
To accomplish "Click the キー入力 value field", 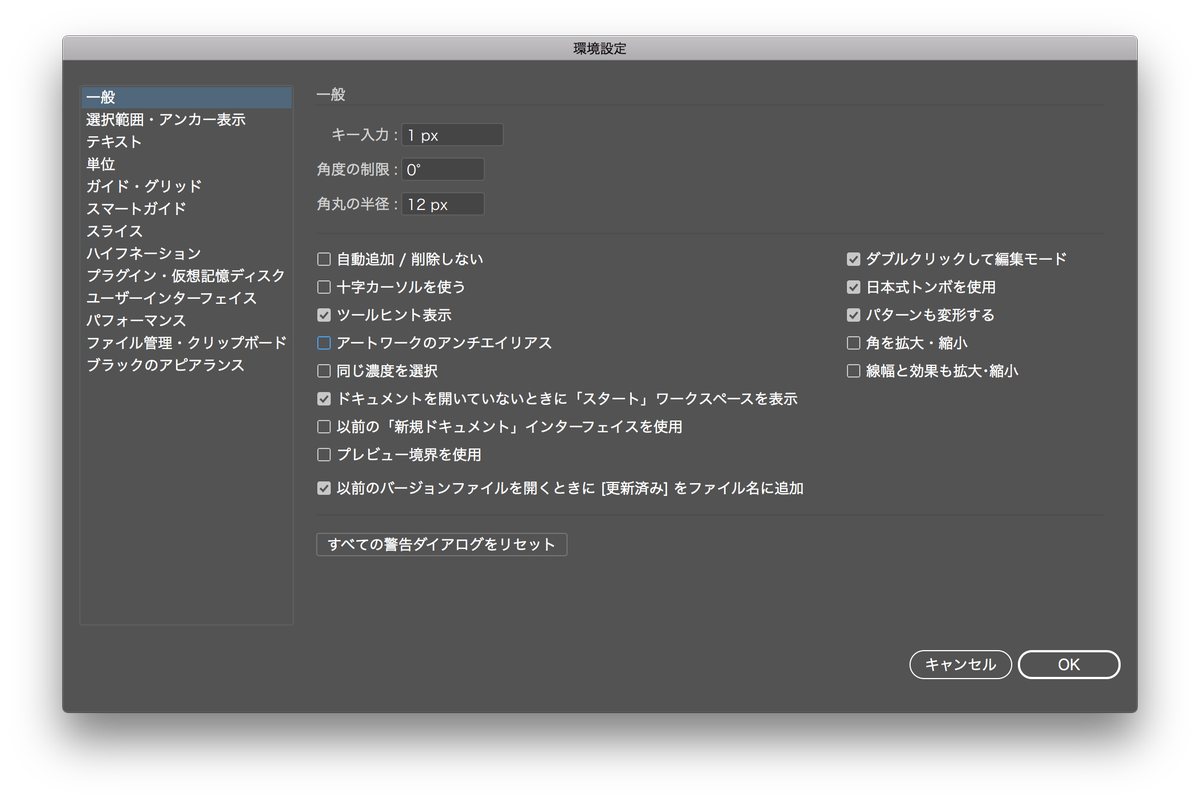I will click(x=450, y=133).
